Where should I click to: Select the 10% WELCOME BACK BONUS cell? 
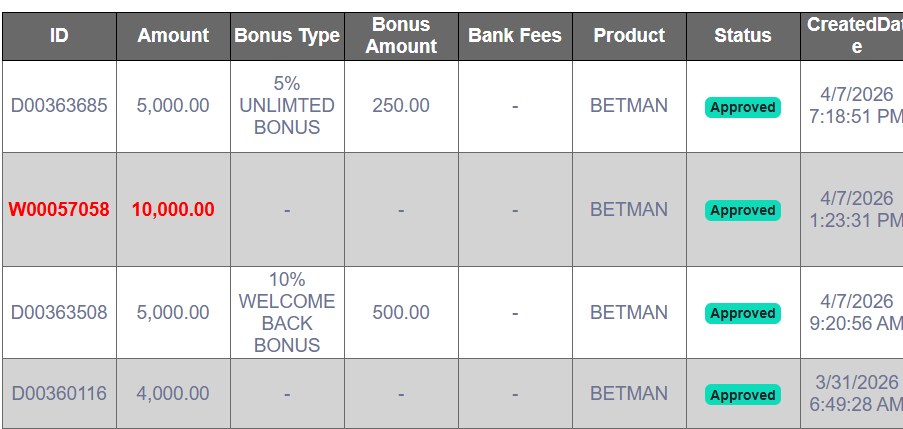pyautogui.click(x=287, y=313)
